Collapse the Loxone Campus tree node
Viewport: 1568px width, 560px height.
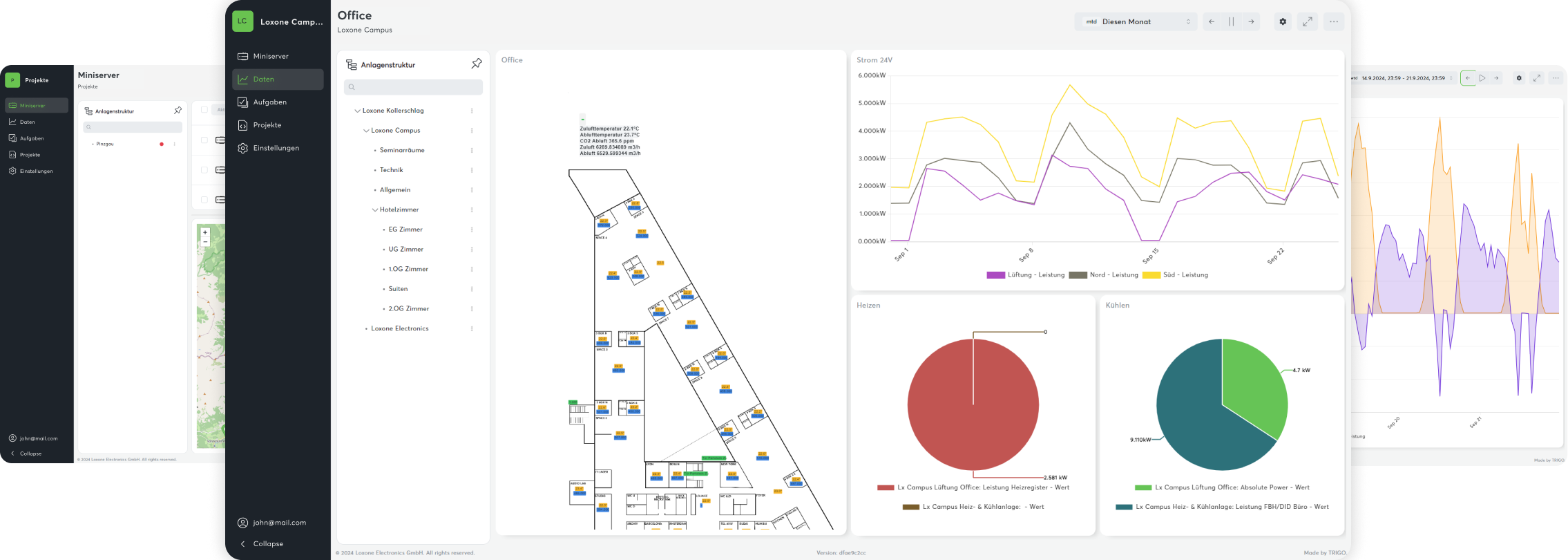point(366,131)
